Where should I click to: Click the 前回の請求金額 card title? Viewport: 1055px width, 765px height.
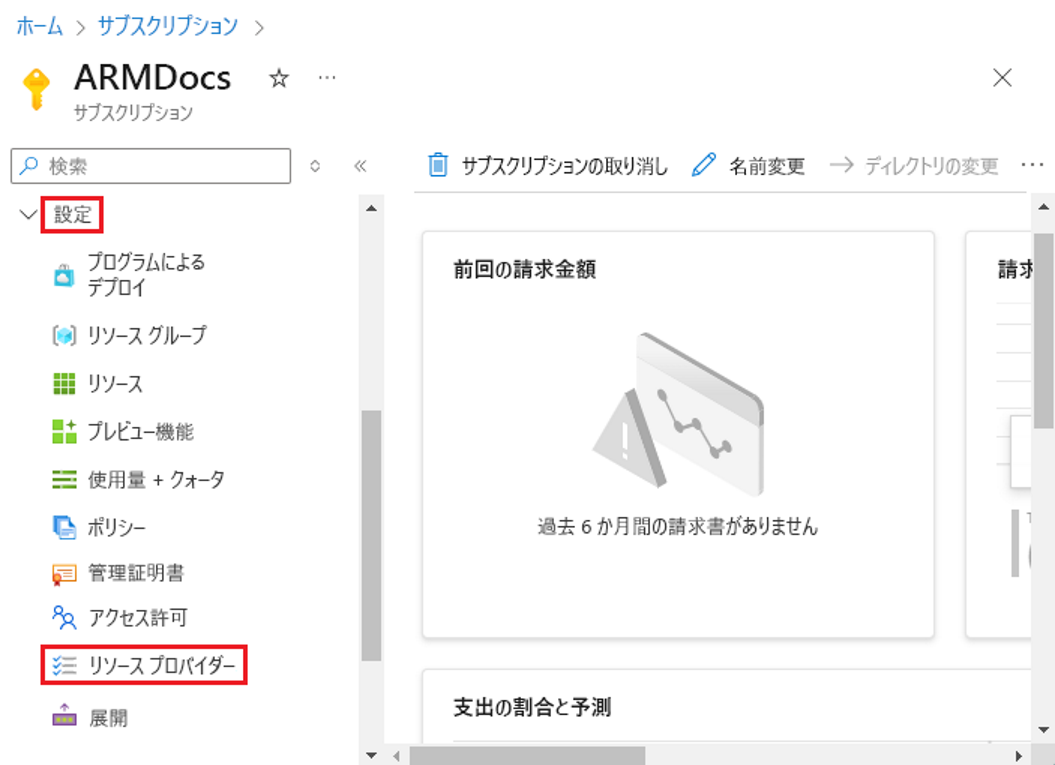(524, 269)
